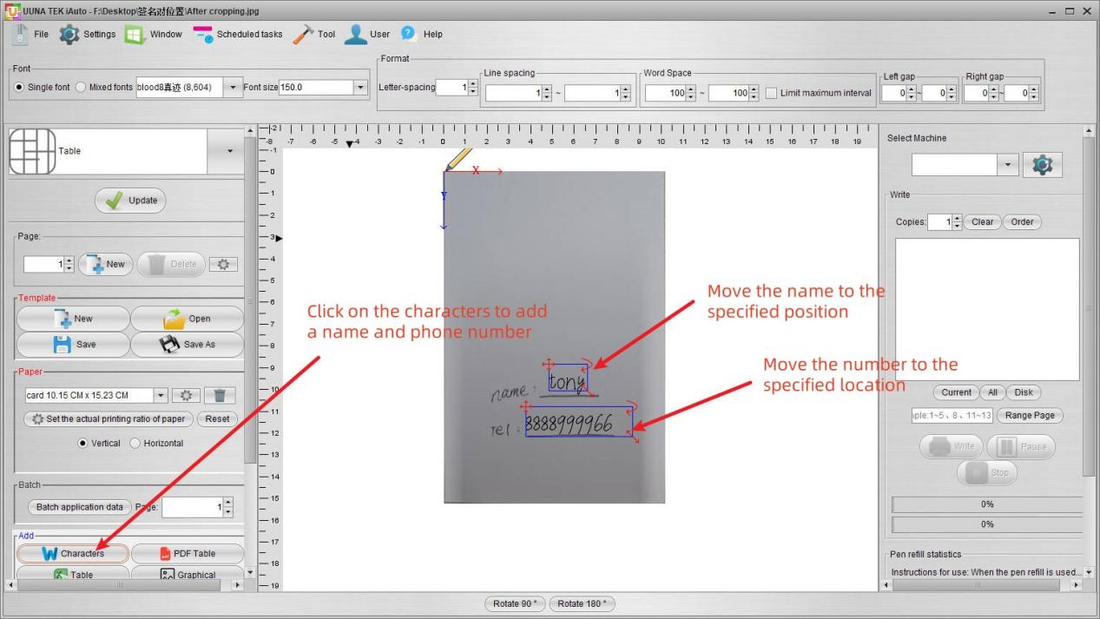Viewport: 1100px width, 619px height.
Task: Click the Rotate 90 button
Action: pyautogui.click(x=514, y=603)
